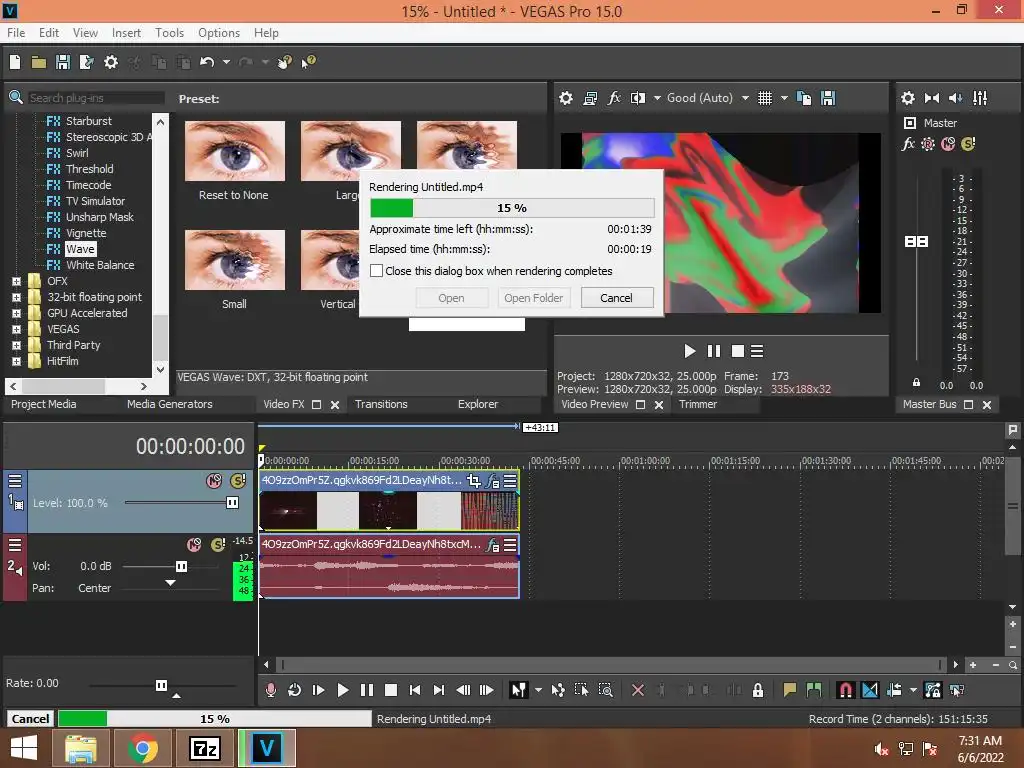This screenshot has width=1024, height=768.
Task: Toggle Auto Ripple in timeline toolbar
Action: pos(894,690)
